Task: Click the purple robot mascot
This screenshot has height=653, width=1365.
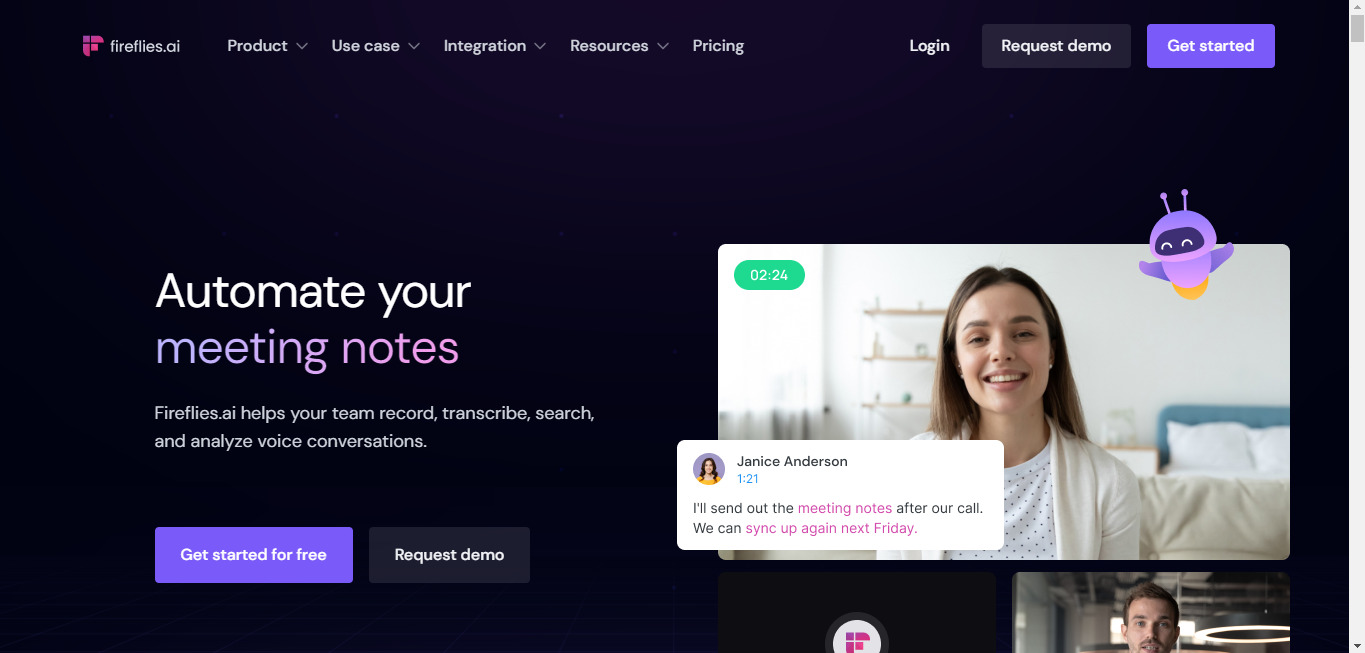Action: pos(1186,245)
